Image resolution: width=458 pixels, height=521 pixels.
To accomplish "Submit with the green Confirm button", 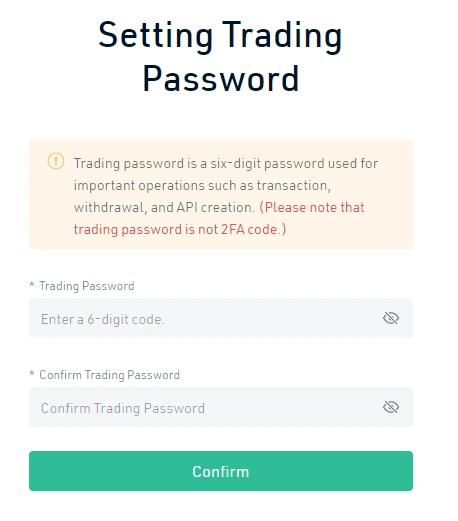I will (221, 471).
